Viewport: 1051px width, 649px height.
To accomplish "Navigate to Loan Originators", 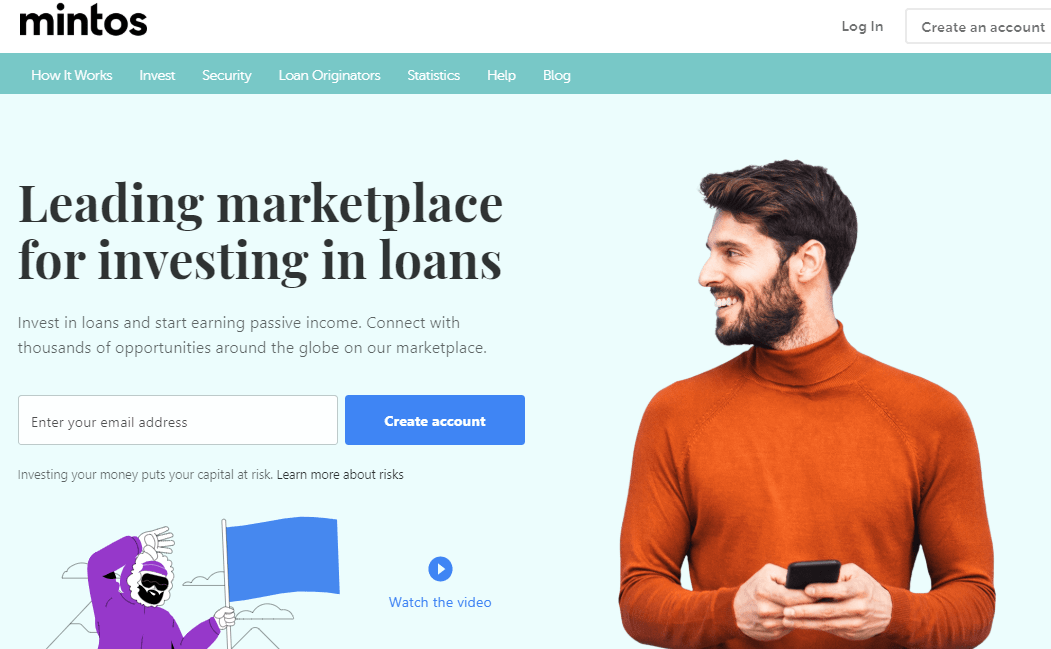I will pos(329,75).
